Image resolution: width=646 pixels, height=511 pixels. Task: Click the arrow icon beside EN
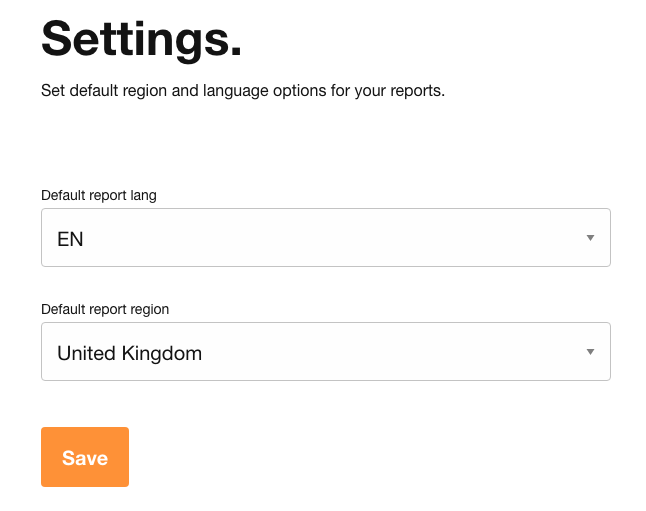pyautogui.click(x=590, y=238)
